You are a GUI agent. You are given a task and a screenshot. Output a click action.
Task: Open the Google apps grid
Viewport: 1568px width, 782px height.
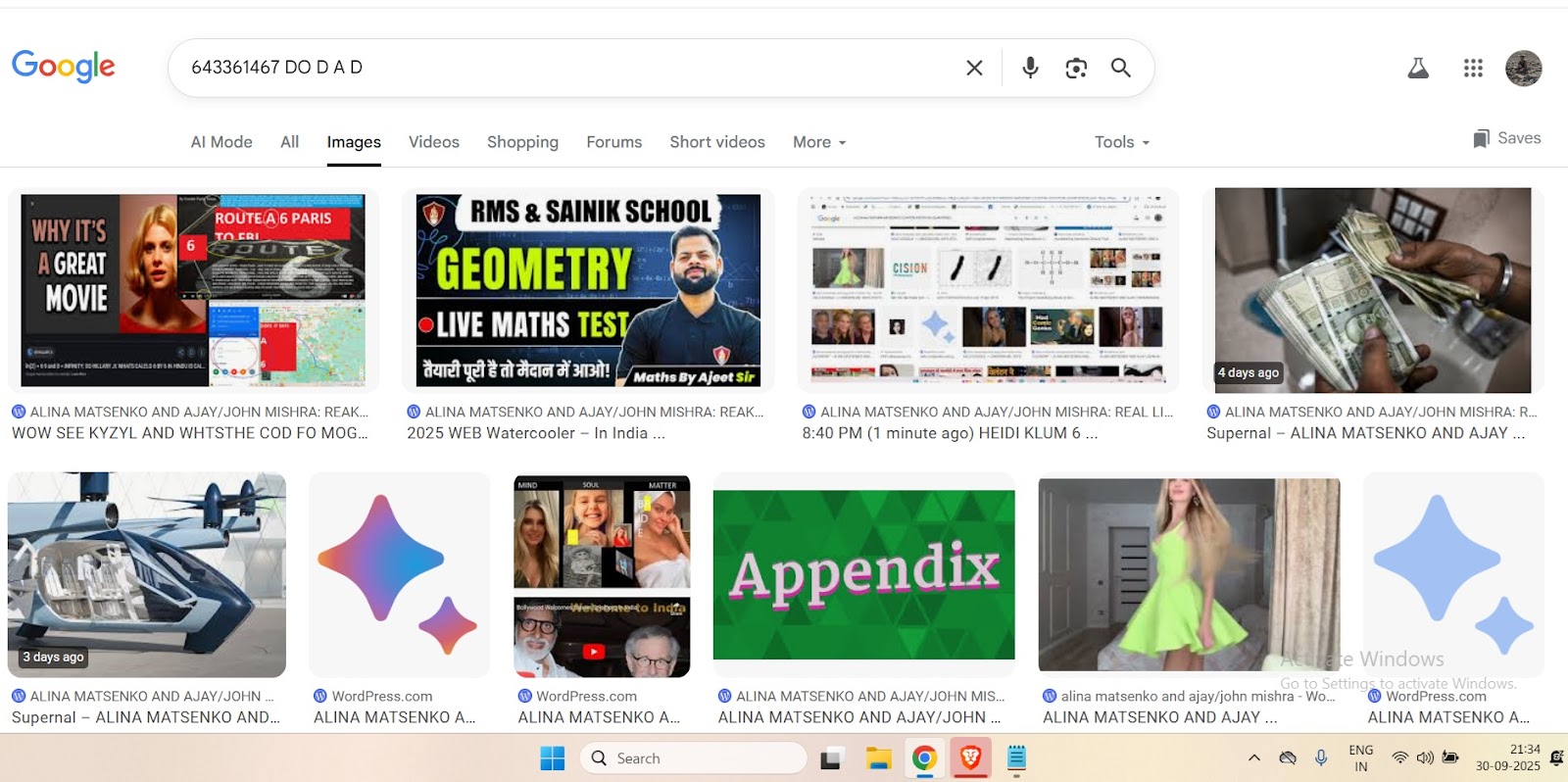coord(1473,68)
